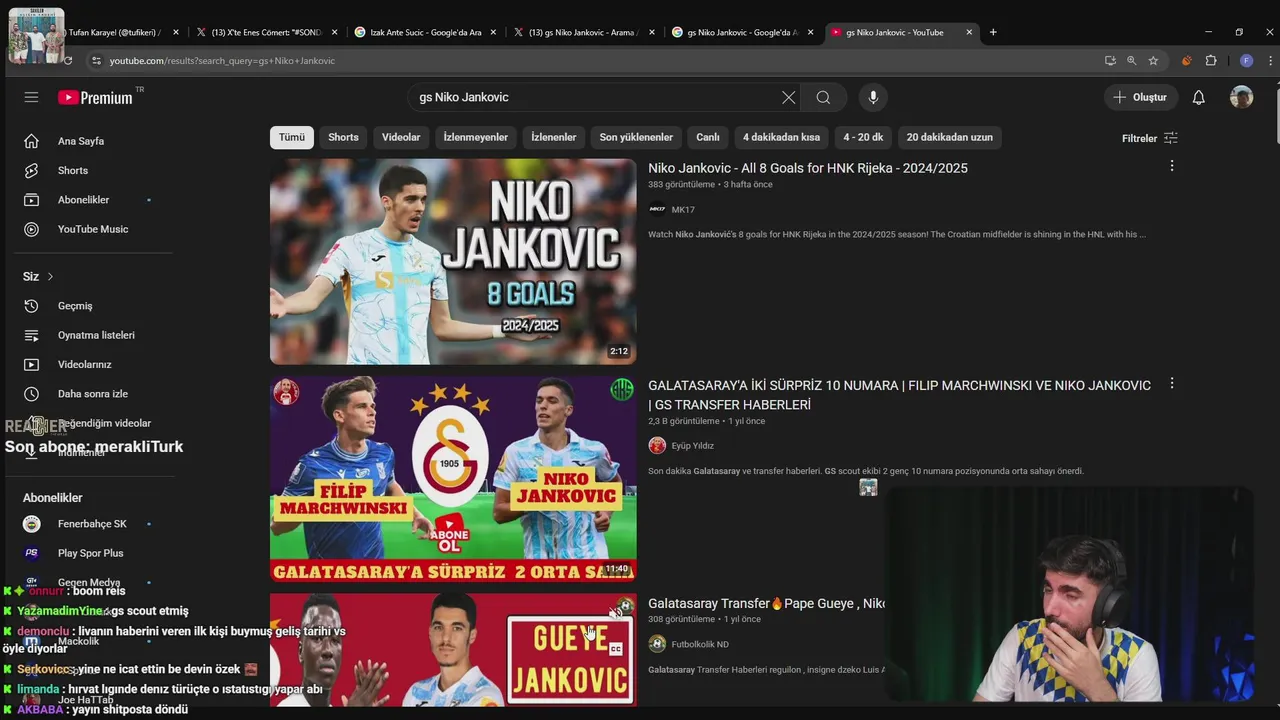Click the magnifier search button
The width and height of the screenshot is (1280, 720).
(823, 97)
